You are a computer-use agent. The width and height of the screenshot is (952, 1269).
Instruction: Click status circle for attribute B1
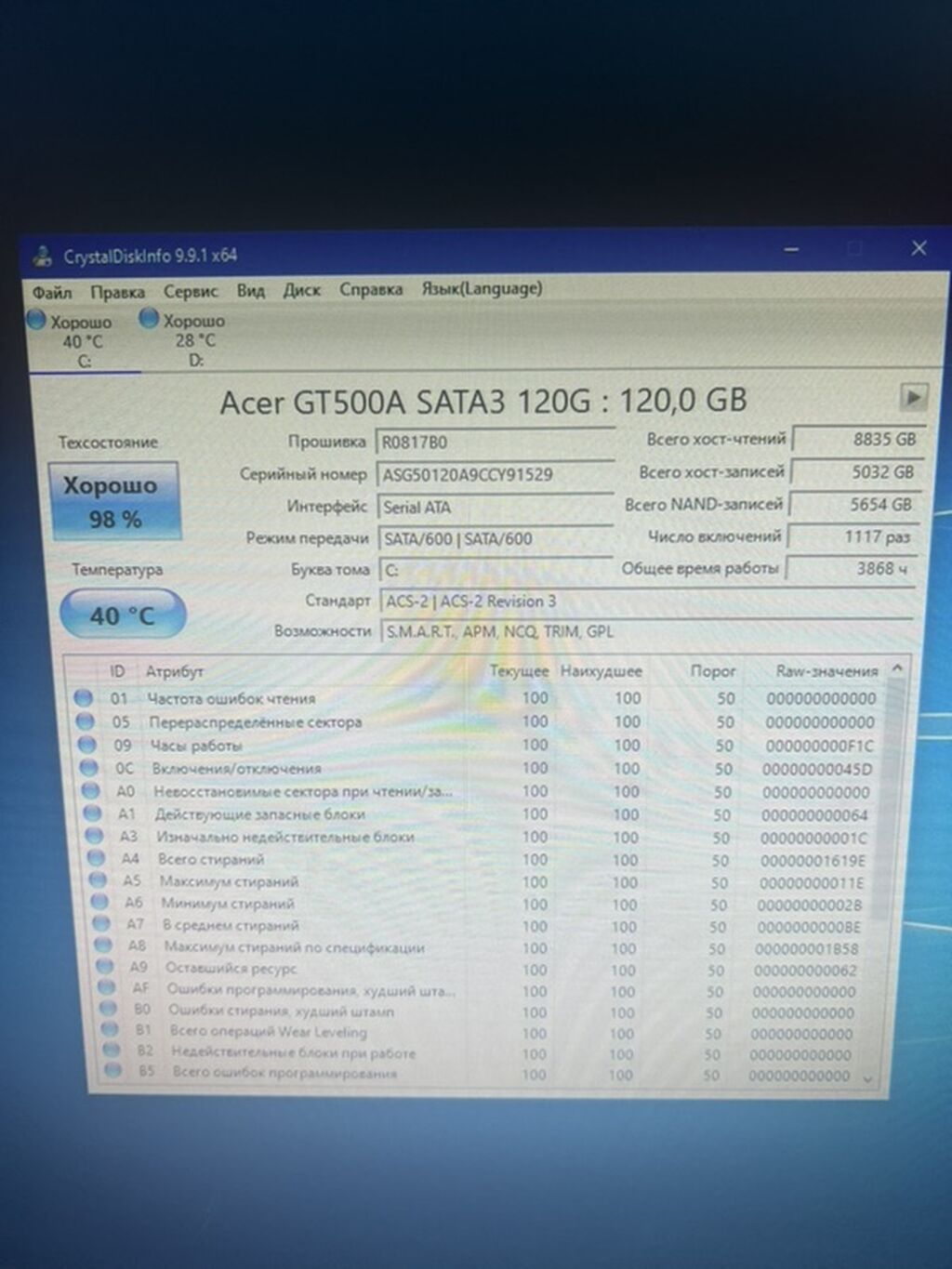(110, 1030)
